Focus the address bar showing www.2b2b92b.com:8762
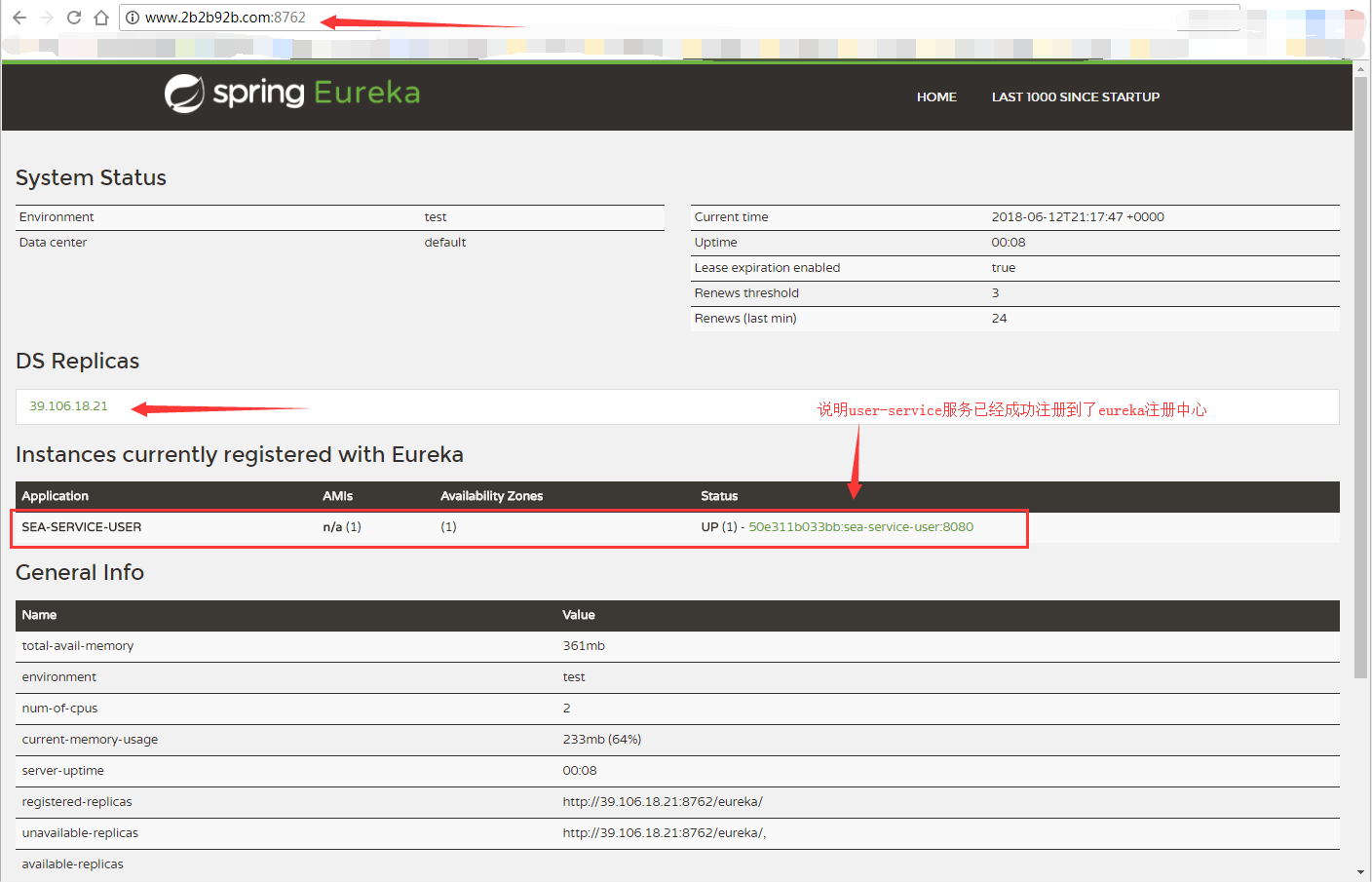 [x=678, y=18]
